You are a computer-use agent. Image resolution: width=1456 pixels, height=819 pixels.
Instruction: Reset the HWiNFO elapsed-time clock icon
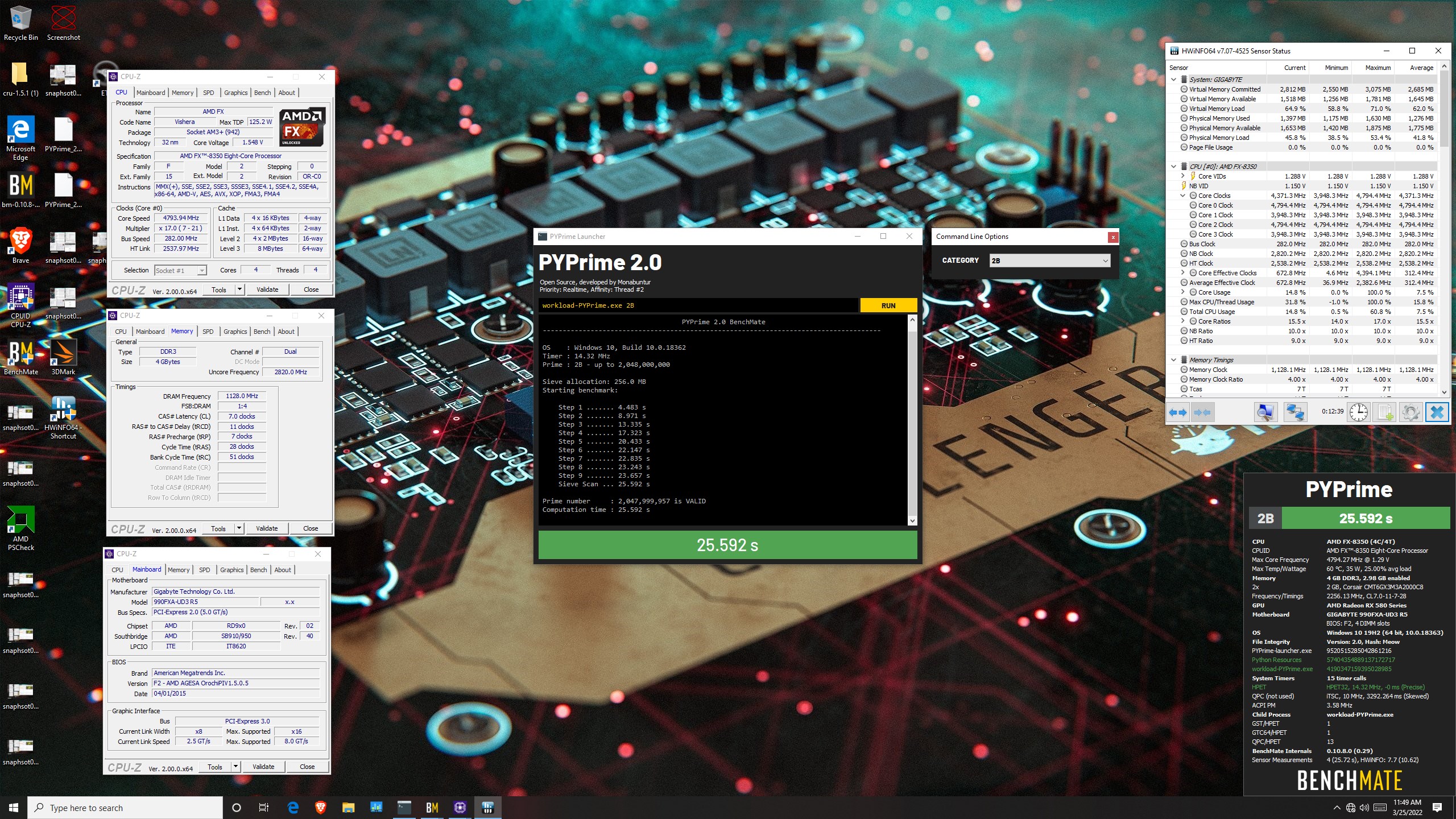point(1359,412)
